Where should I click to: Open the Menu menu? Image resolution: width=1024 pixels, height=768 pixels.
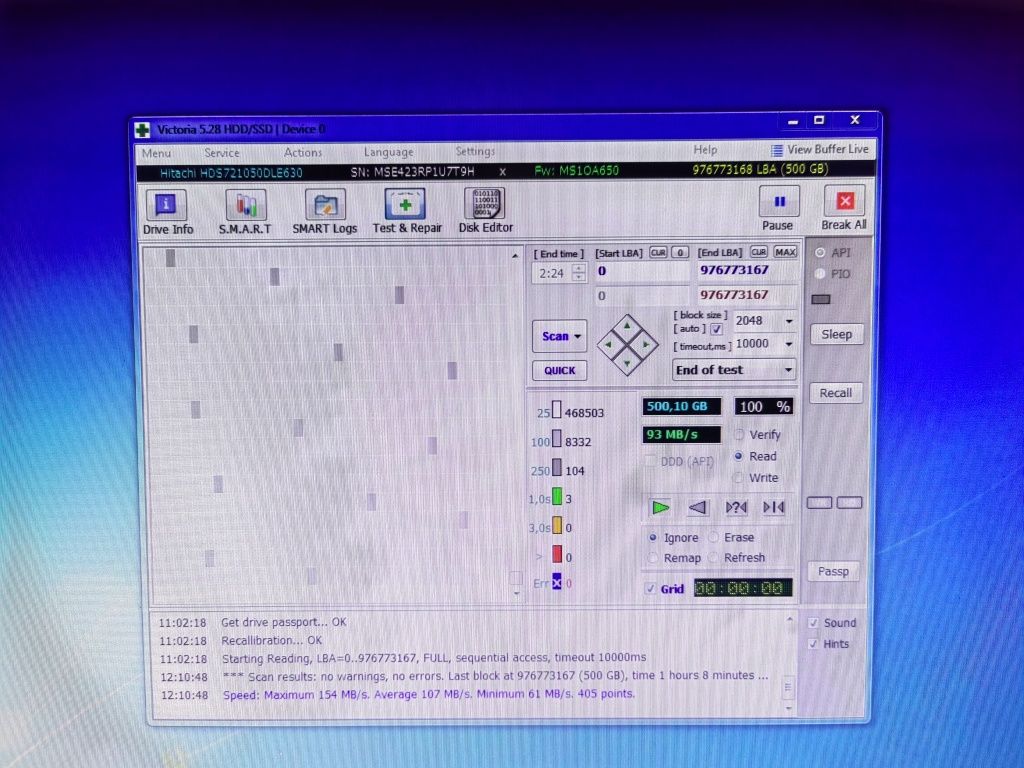click(x=157, y=153)
